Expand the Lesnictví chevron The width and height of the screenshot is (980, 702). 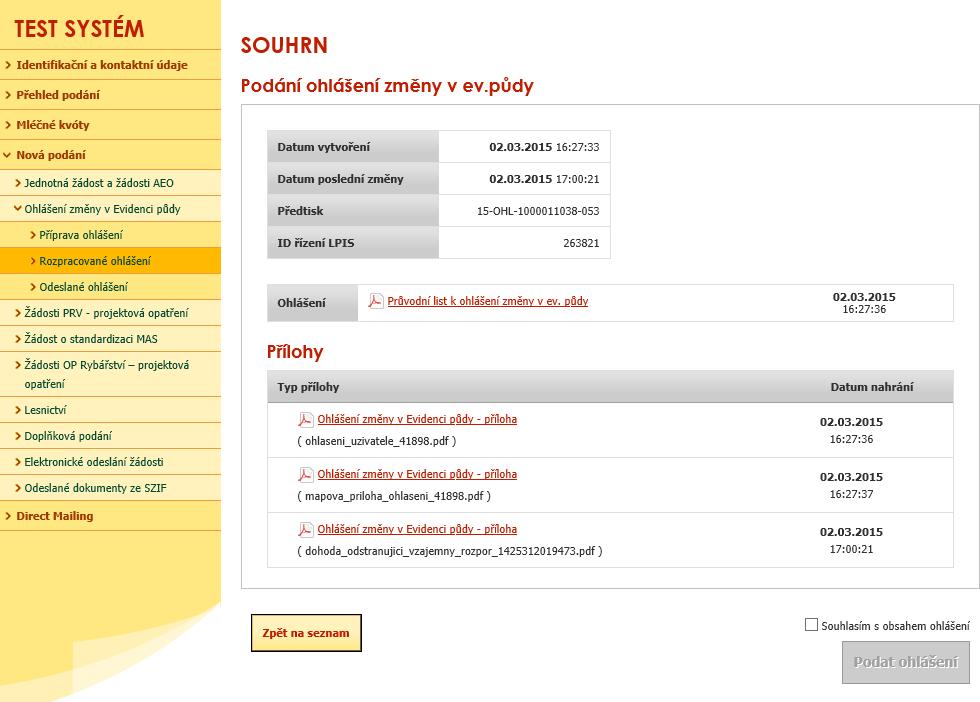point(18,410)
